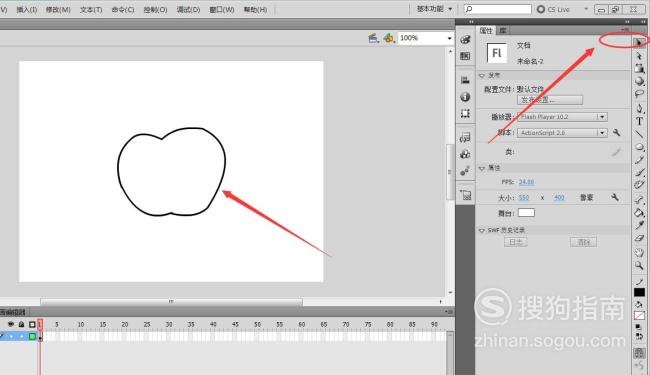The image size is (650, 375).
Task: Open the Color panel icon
Action: pyautogui.click(x=465, y=40)
